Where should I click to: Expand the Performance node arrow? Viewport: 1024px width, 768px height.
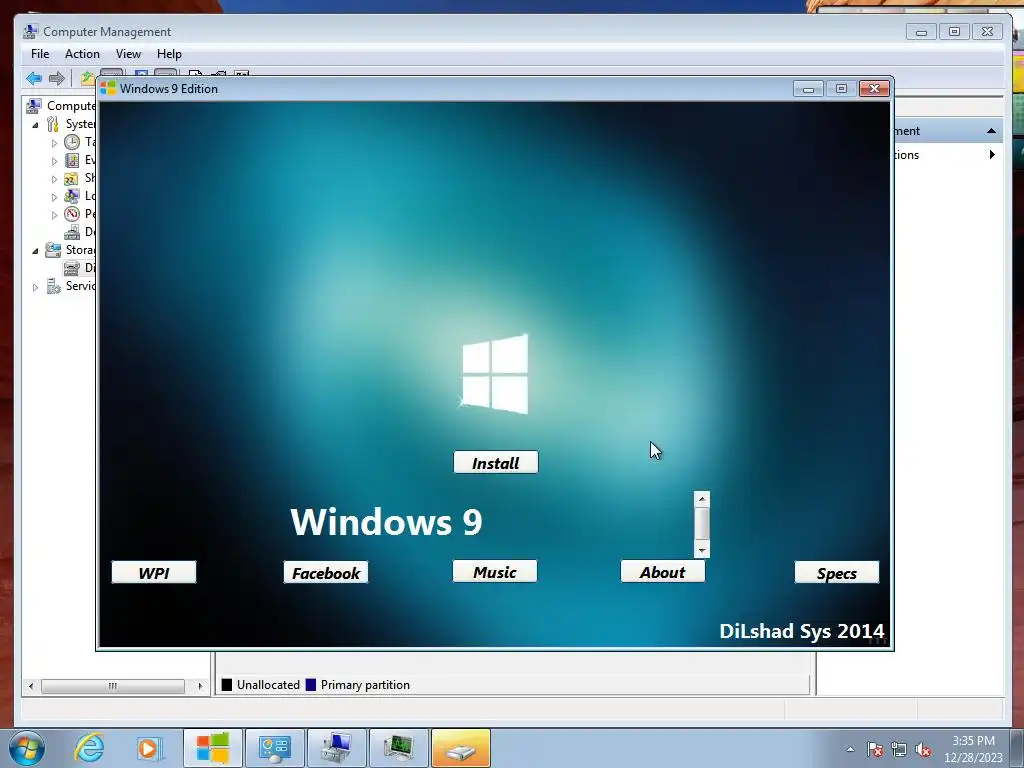click(x=54, y=215)
